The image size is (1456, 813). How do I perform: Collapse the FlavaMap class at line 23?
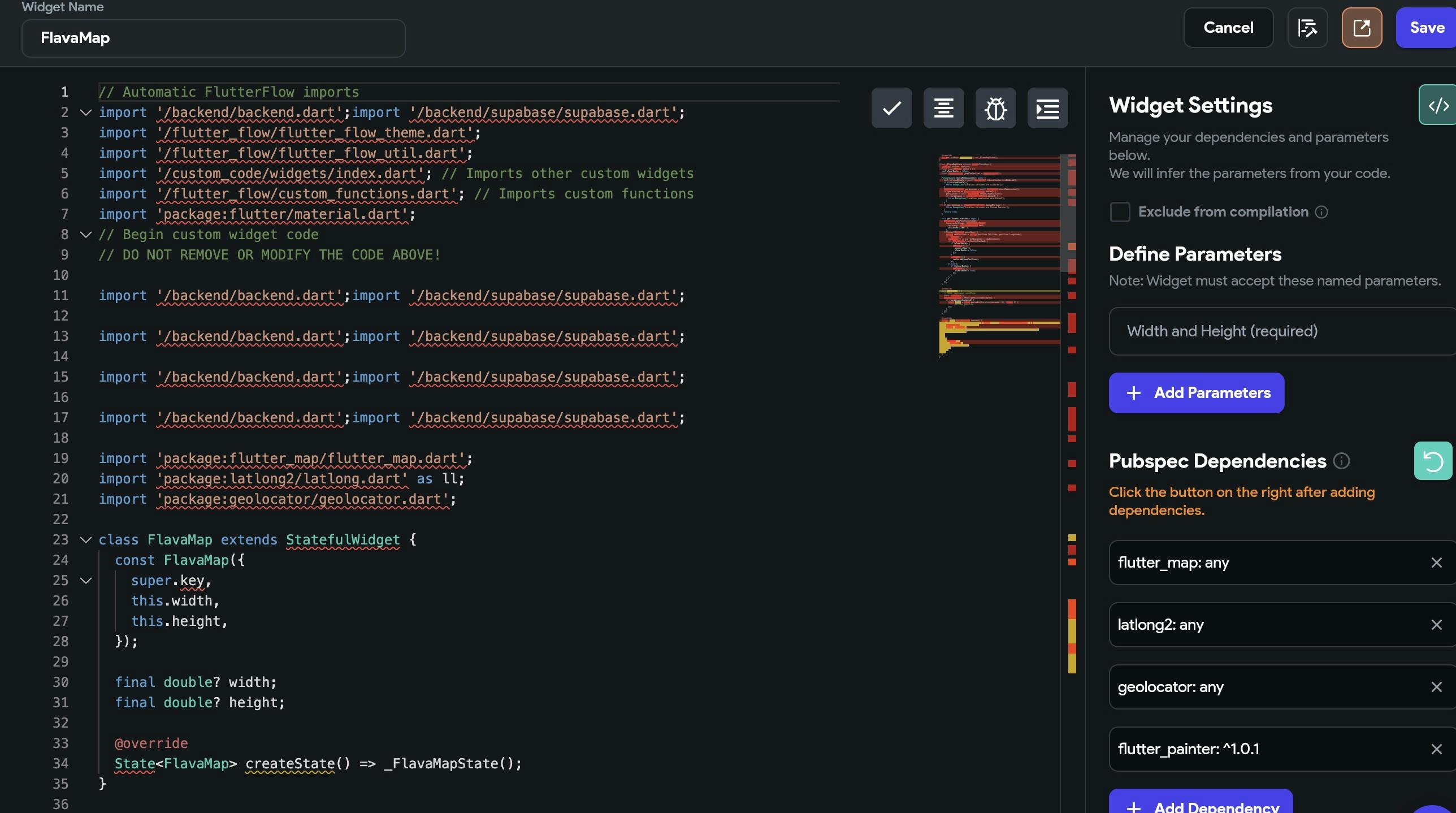[86, 540]
